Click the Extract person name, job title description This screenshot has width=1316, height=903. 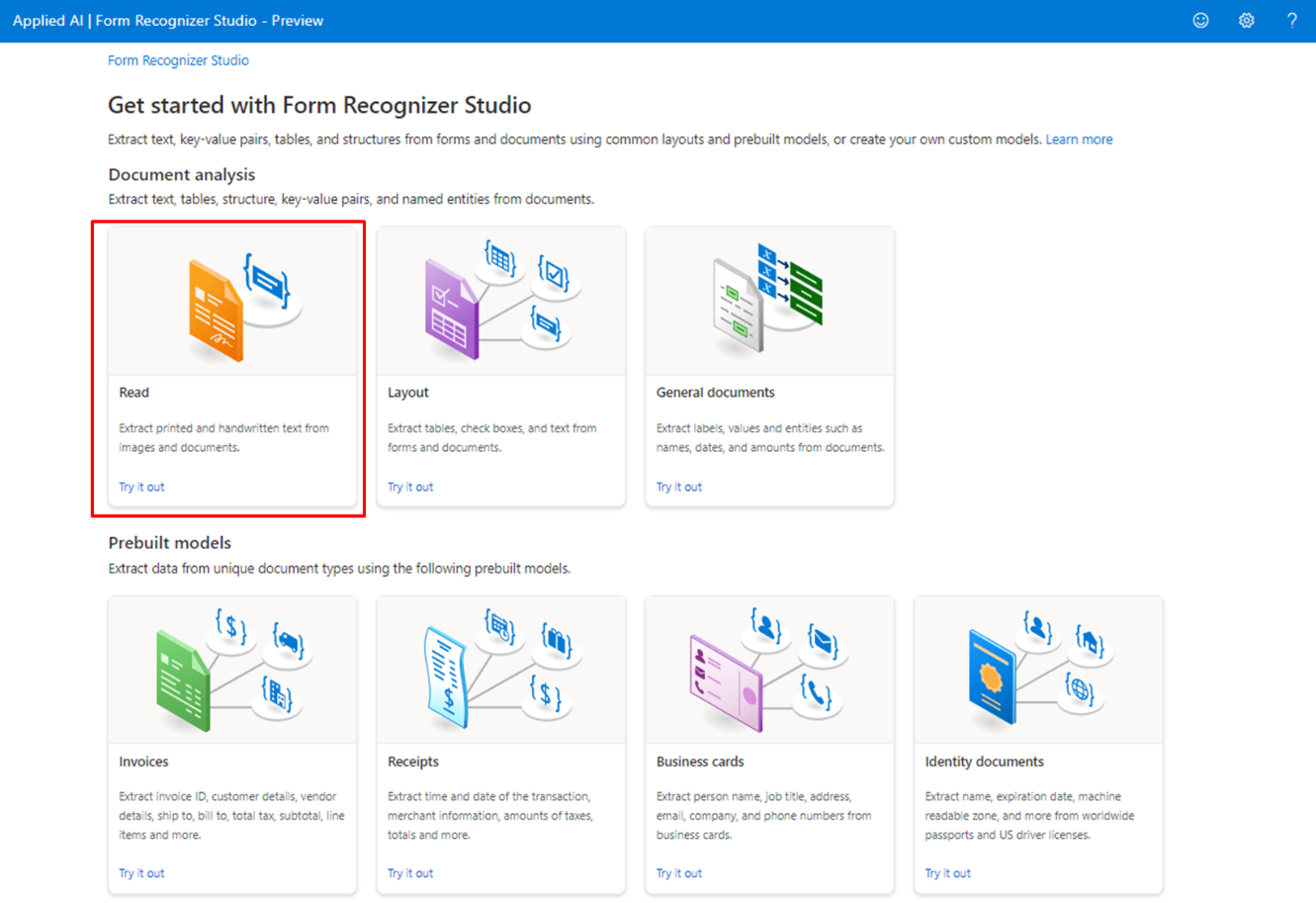click(763, 816)
